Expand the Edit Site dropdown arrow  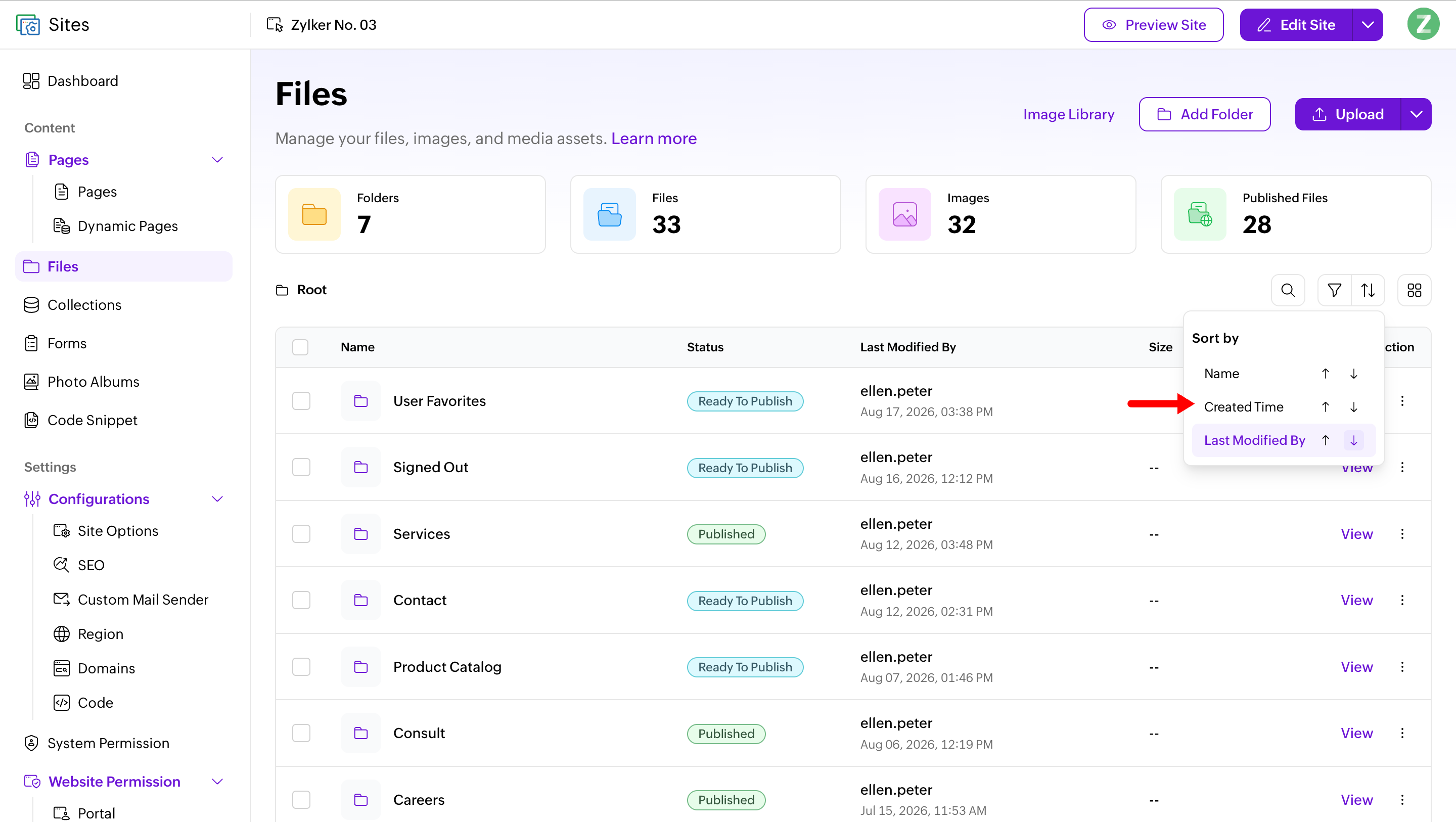coord(1367,24)
